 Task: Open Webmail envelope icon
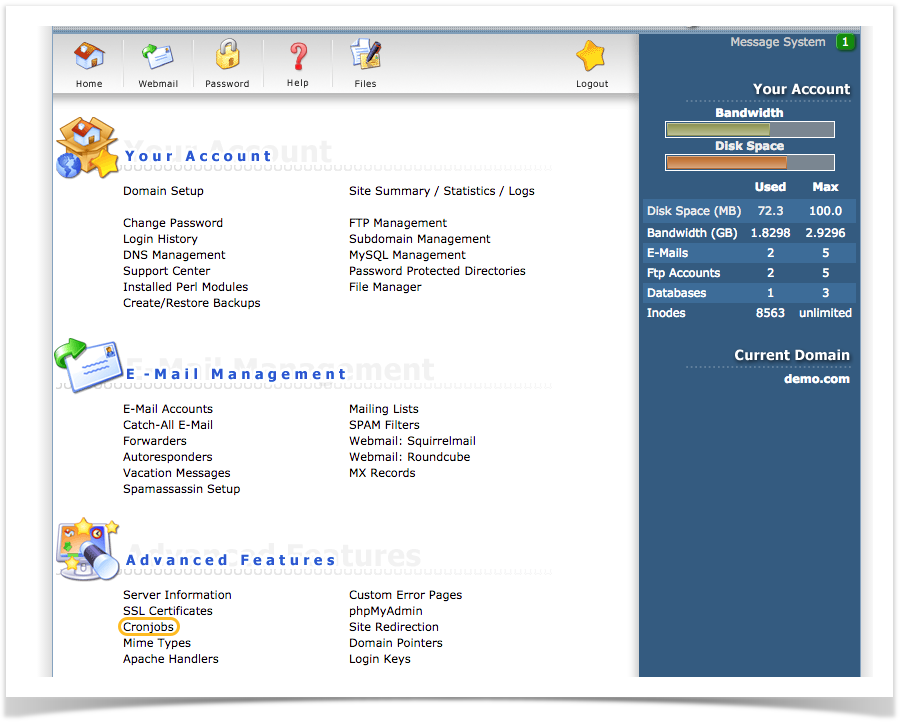click(158, 57)
